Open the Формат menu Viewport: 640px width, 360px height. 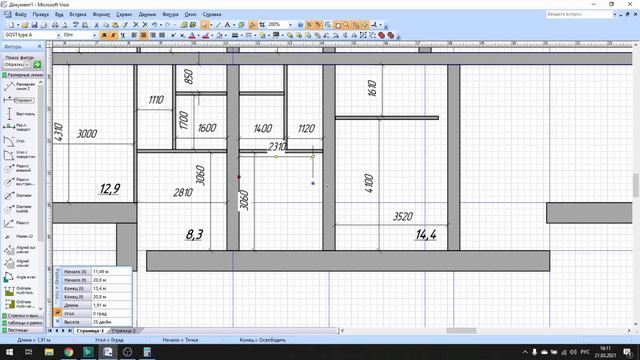tap(101, 14)
